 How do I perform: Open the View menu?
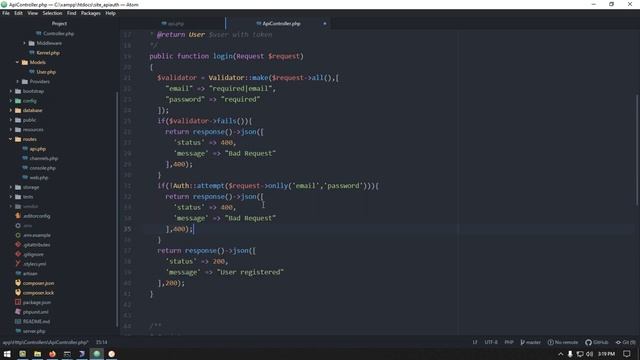(x=33, y=13)
